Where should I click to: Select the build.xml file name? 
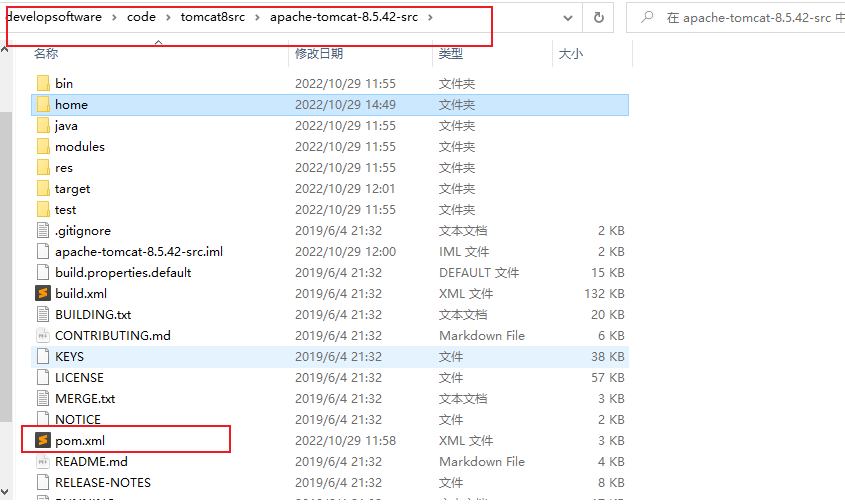[x=81, y=293]
